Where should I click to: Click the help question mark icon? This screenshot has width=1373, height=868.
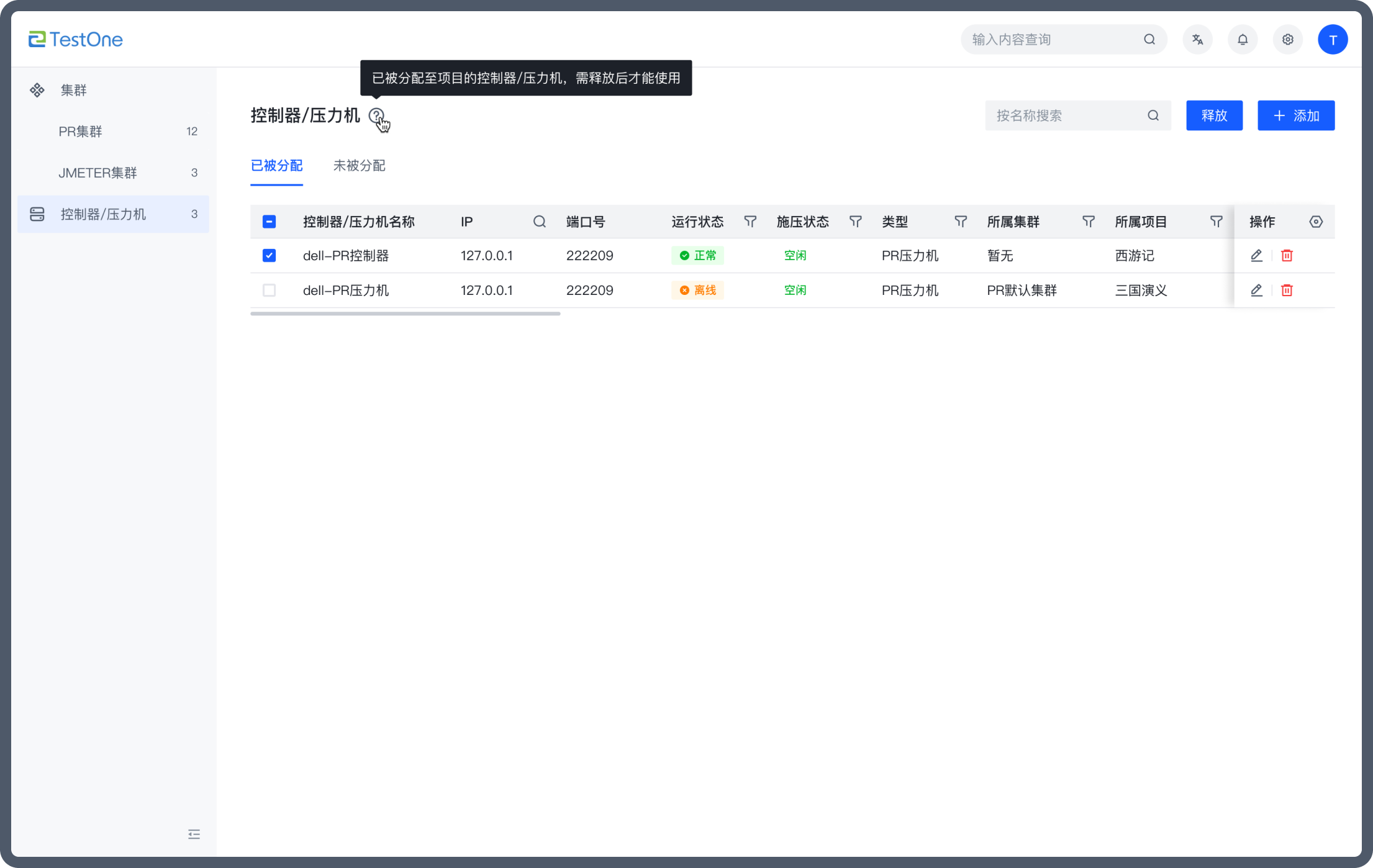pos(376,115)
